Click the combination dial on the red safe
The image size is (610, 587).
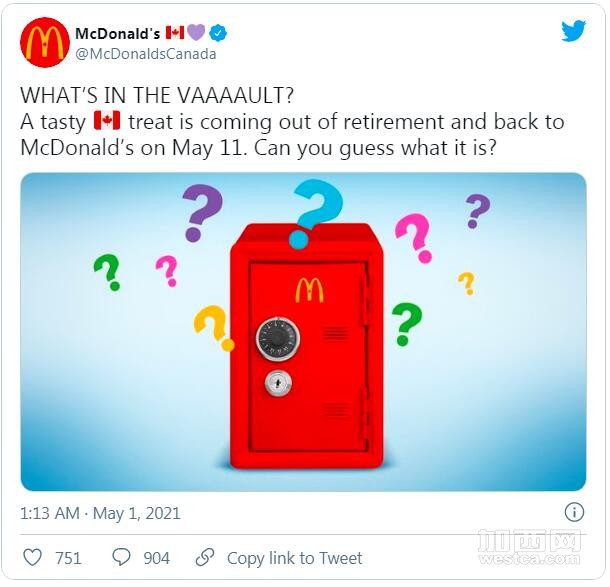(x=278, y=339)
